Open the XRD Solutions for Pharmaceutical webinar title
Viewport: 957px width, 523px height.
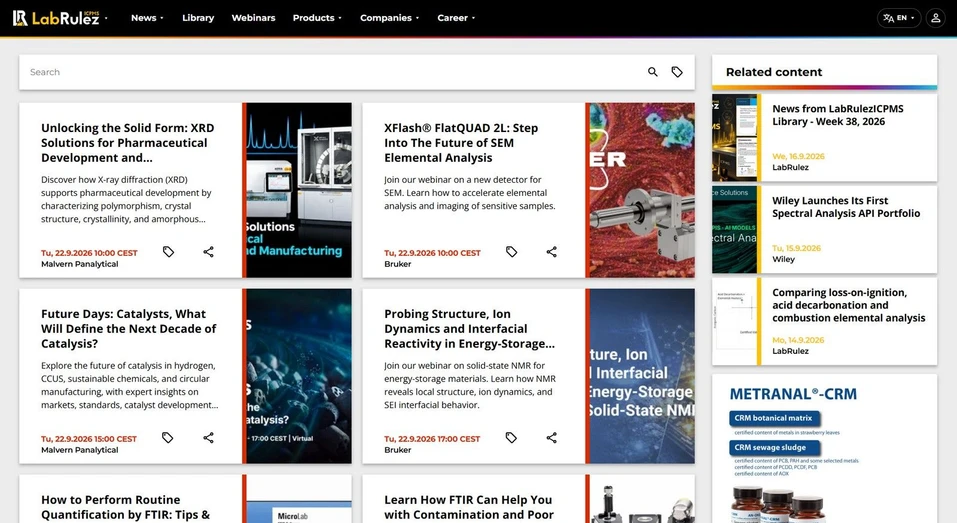coord(128,143)
